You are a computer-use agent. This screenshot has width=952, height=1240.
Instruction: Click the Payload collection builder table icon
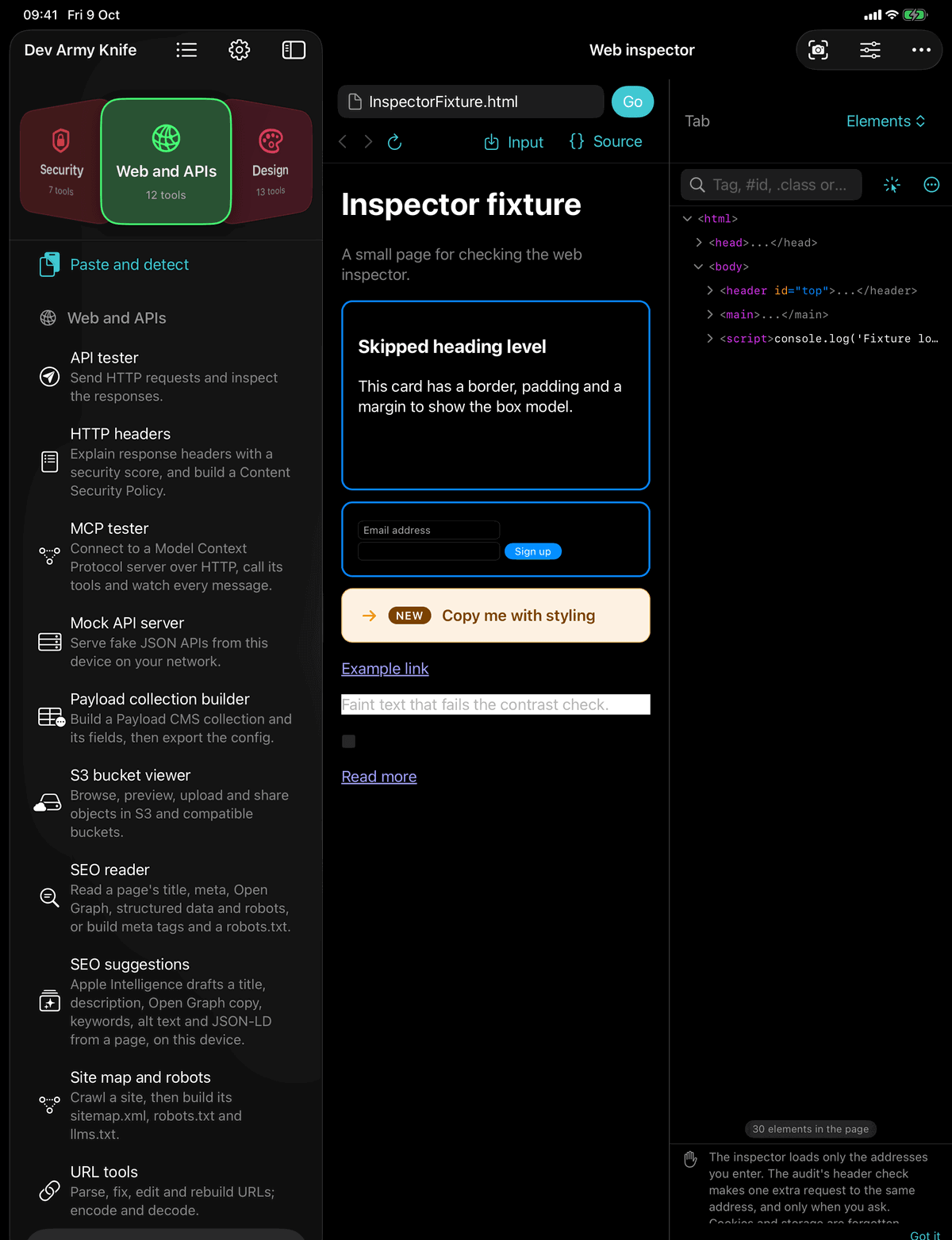point(52,717)
